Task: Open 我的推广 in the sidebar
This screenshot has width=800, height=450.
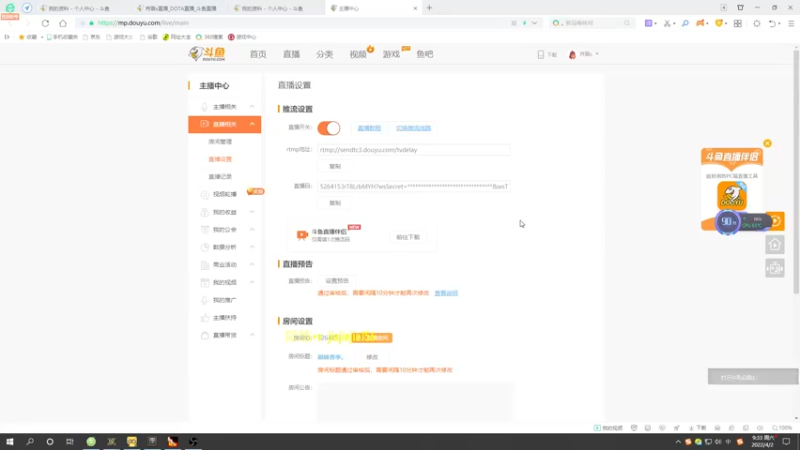Action: (x=224, y=300)
